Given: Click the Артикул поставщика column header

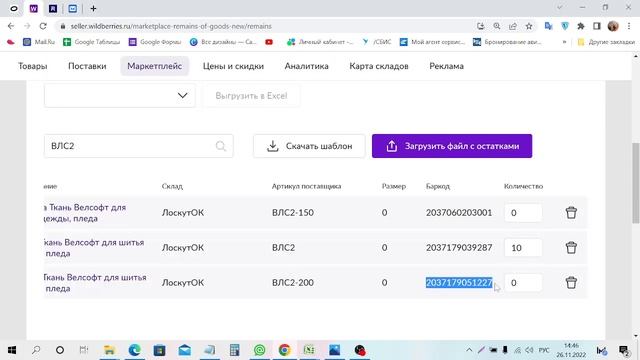Looking at the screenshot, I should tap(307, 186).
